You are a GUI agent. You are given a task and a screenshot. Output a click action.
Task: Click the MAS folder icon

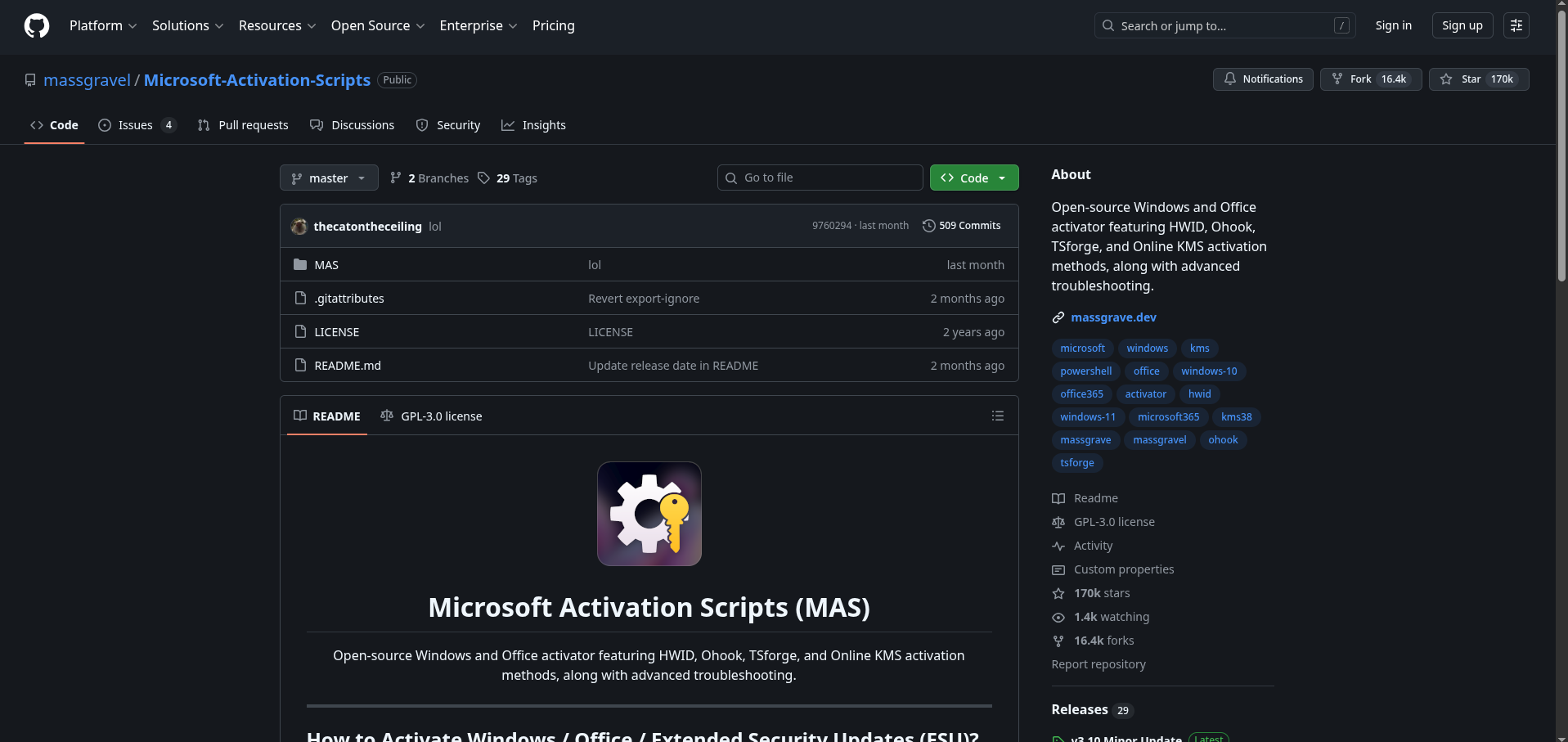click(300, 264)
